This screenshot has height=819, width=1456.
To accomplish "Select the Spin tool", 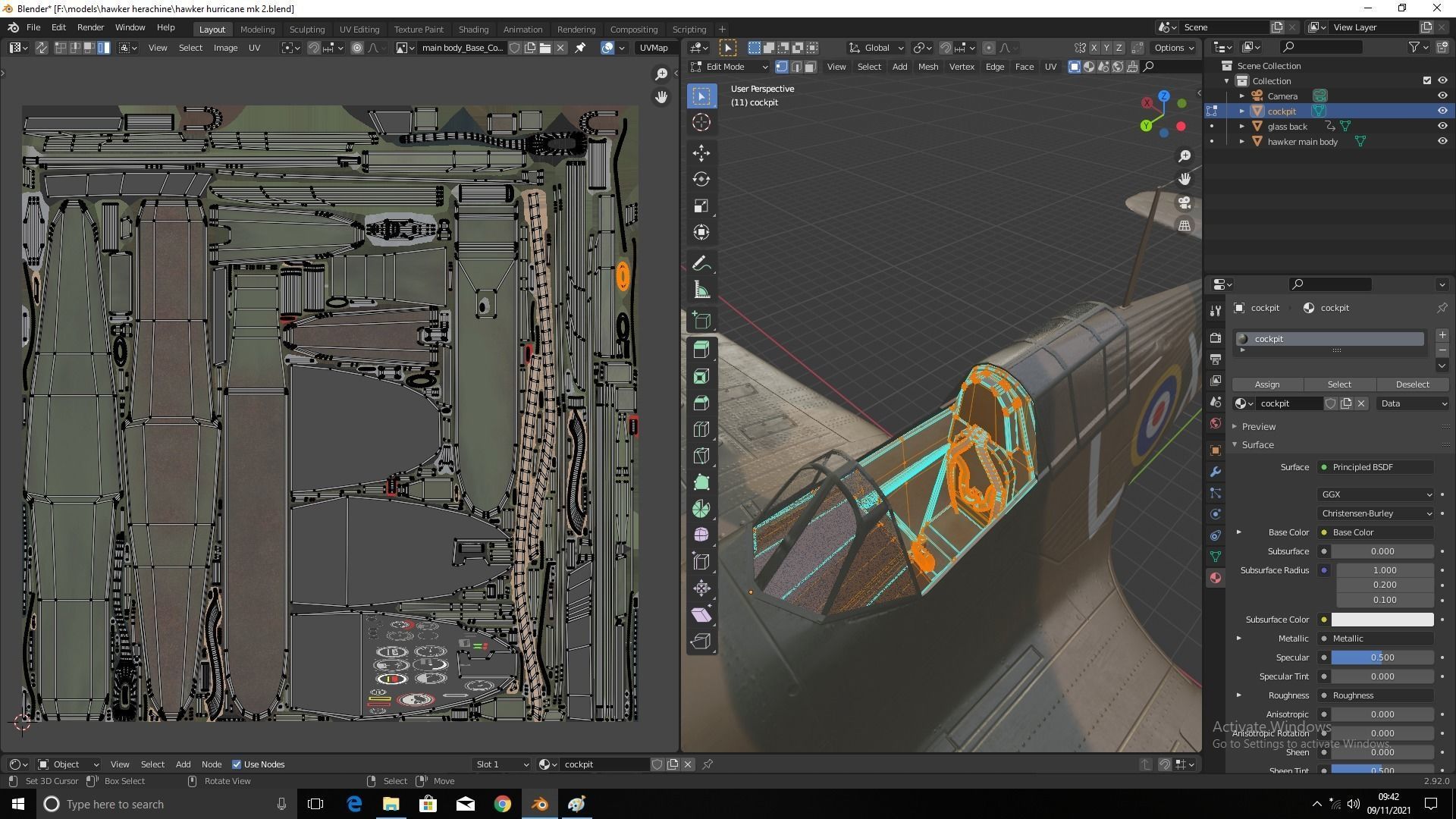I will 701,509.
